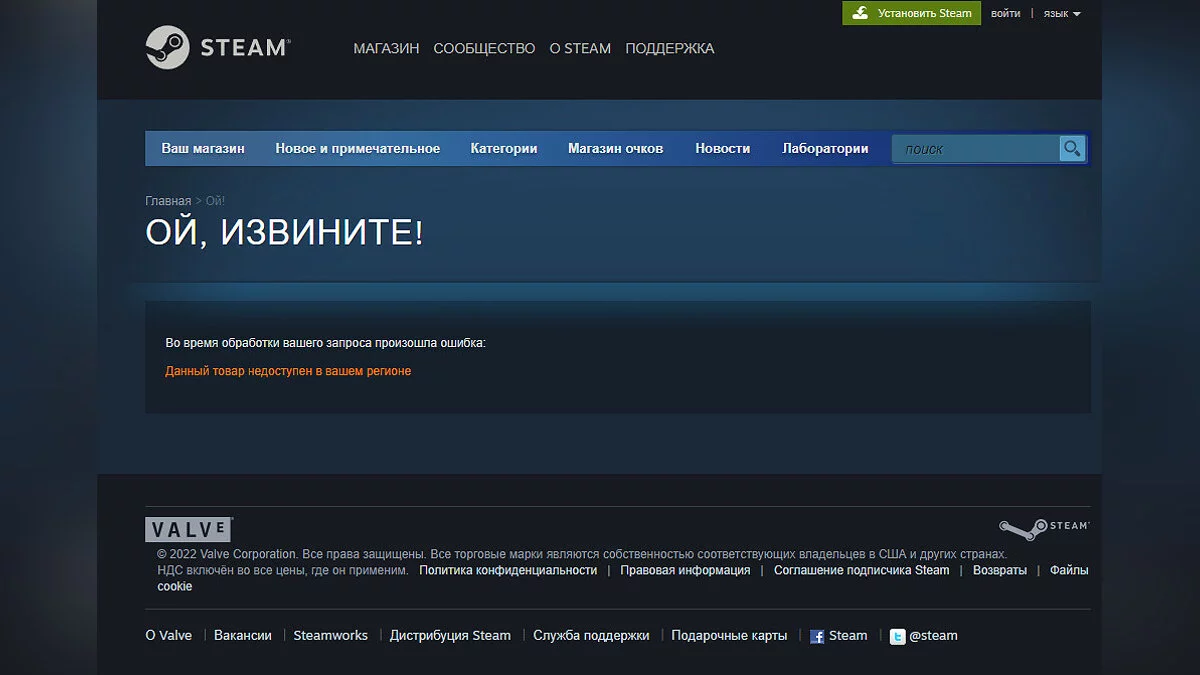1200x675 pixels.
Task: Click the Установить Steam button
Action: click(x=912, y=13)
